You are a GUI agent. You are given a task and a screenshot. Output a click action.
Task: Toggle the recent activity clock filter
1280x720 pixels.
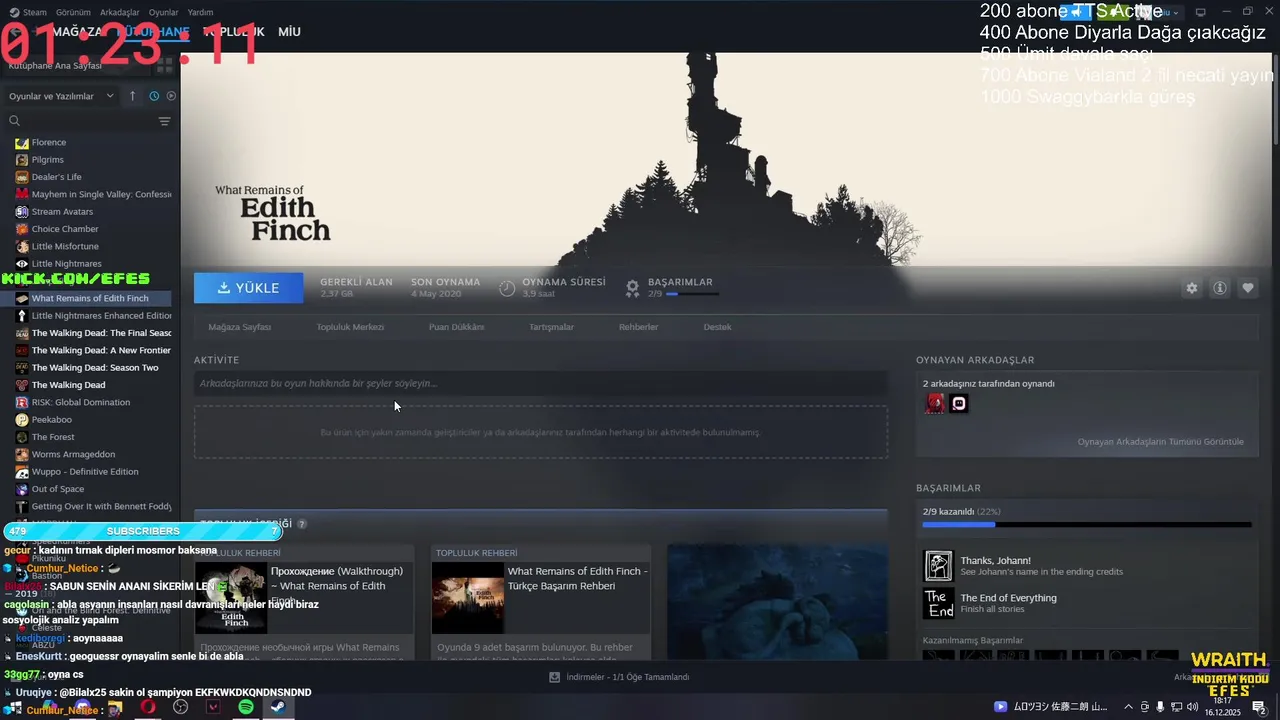[154, 96]
